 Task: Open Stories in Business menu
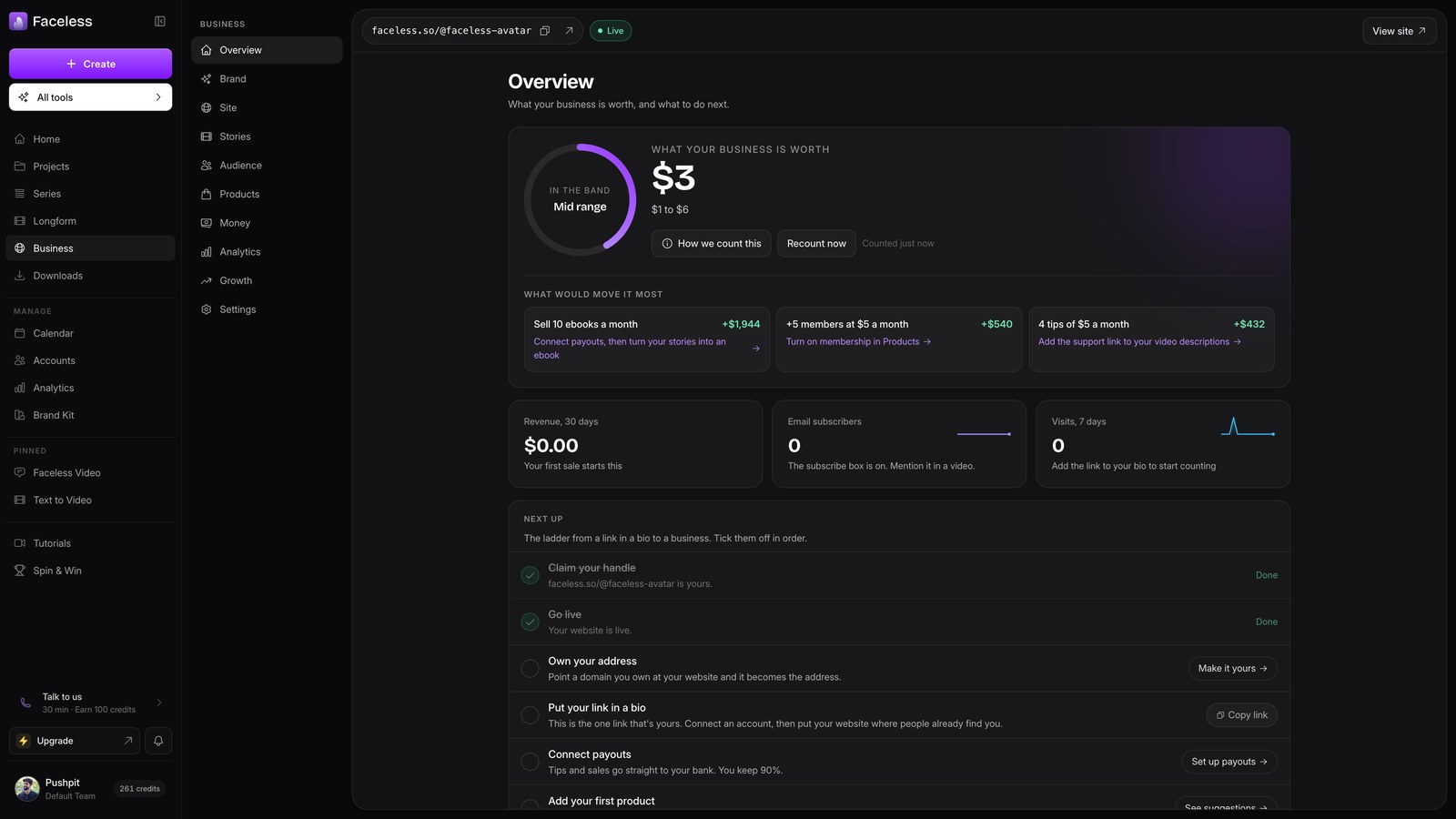[x=267, y=136]
